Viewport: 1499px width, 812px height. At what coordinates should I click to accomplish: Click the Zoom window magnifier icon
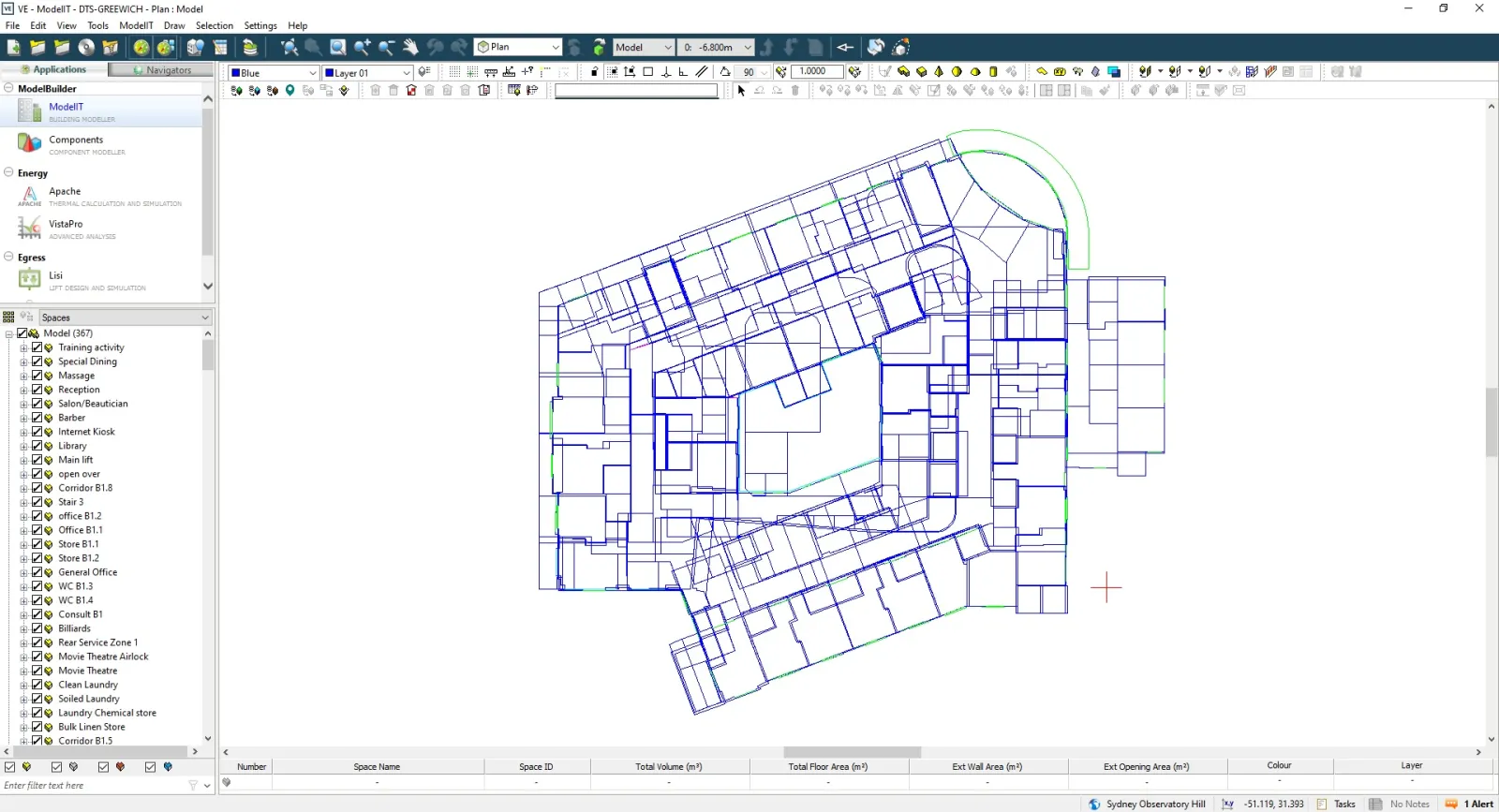337,47
